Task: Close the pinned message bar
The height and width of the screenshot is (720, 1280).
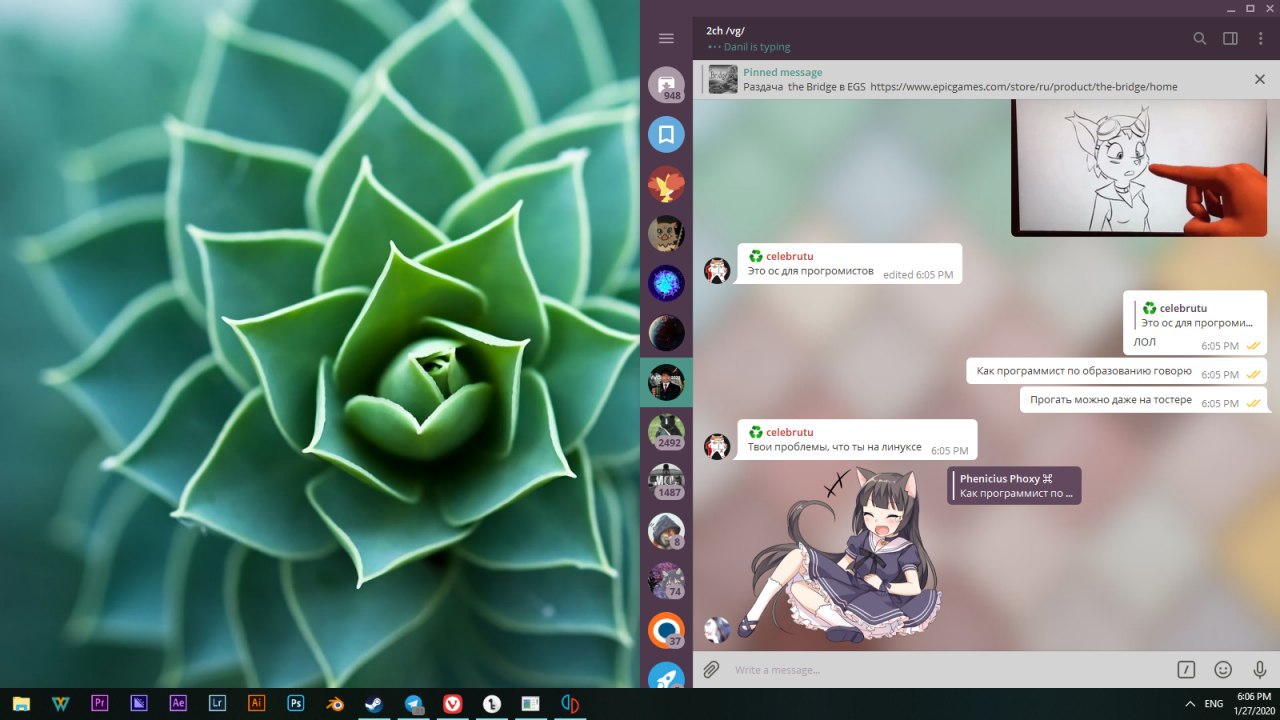Action: (x=1260, y=79)
